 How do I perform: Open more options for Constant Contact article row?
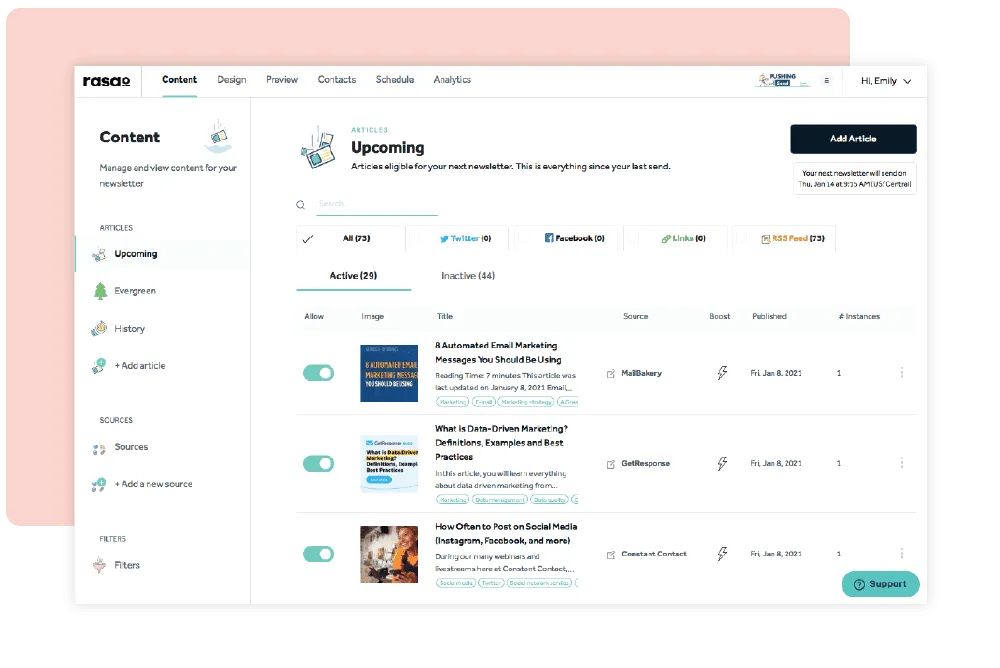click(x=902, y=554)
